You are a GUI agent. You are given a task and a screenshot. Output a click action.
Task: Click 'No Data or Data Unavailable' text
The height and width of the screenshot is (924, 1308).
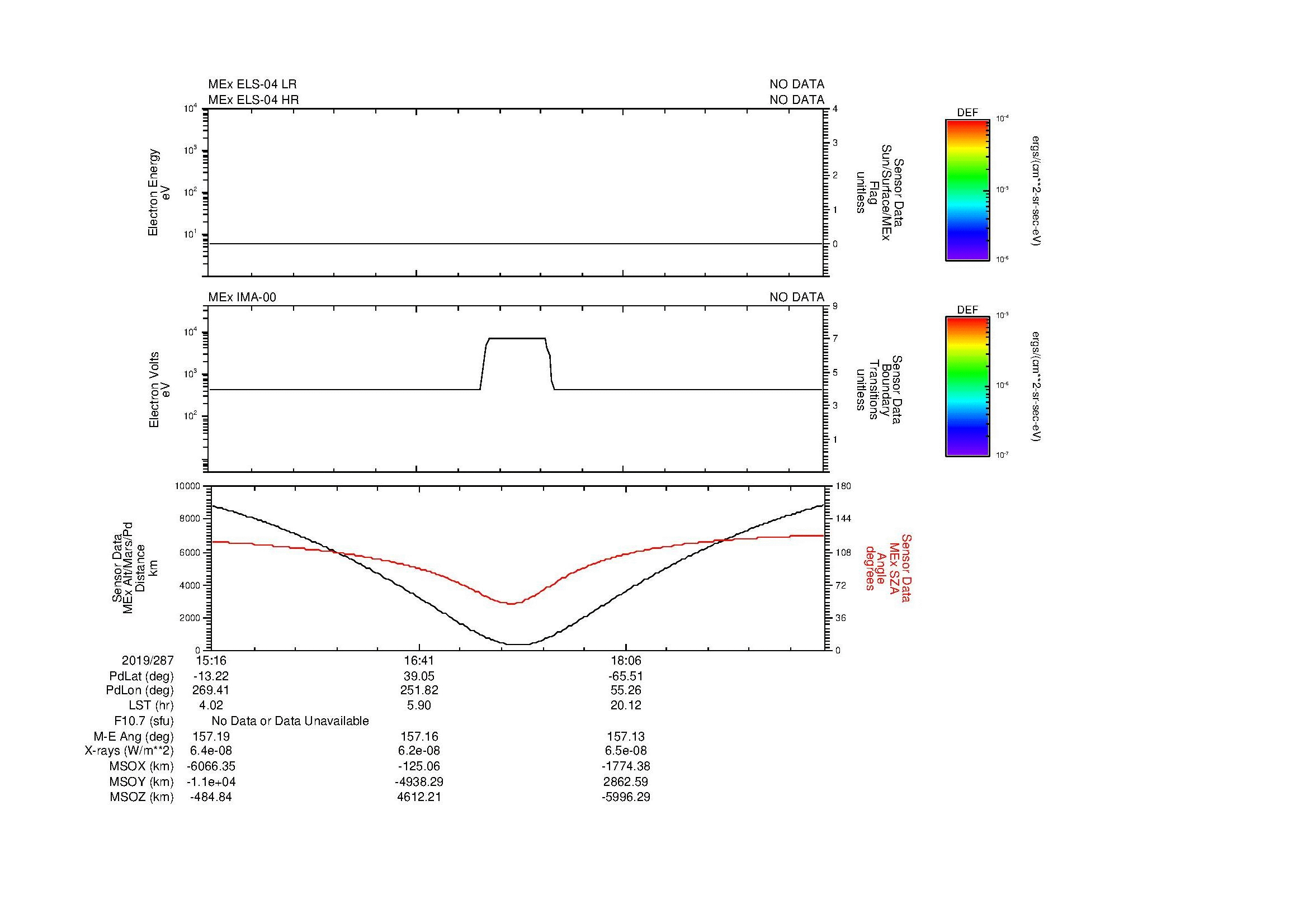tap(290, 721)
